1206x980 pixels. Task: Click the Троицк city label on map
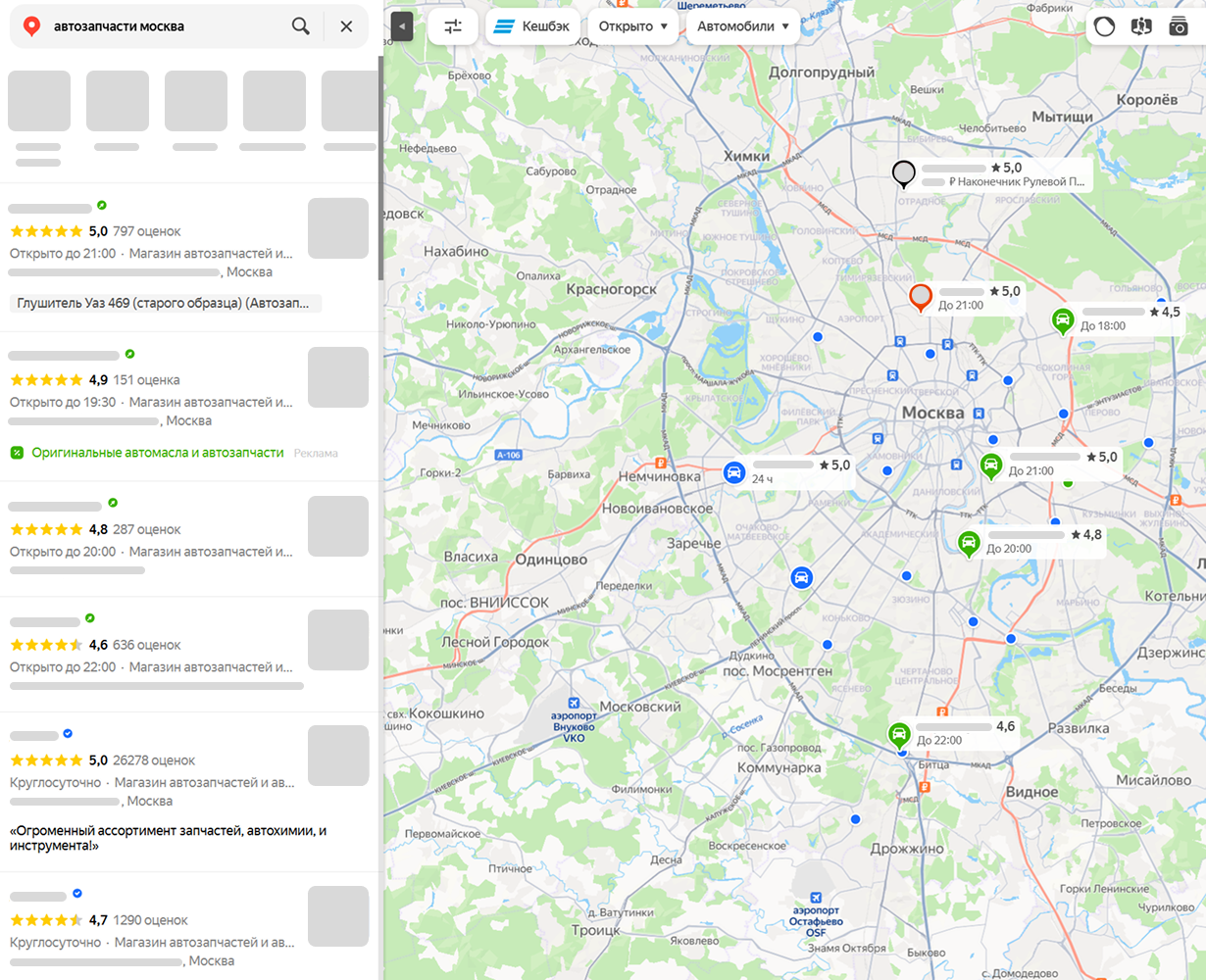(x=596, y=930)
